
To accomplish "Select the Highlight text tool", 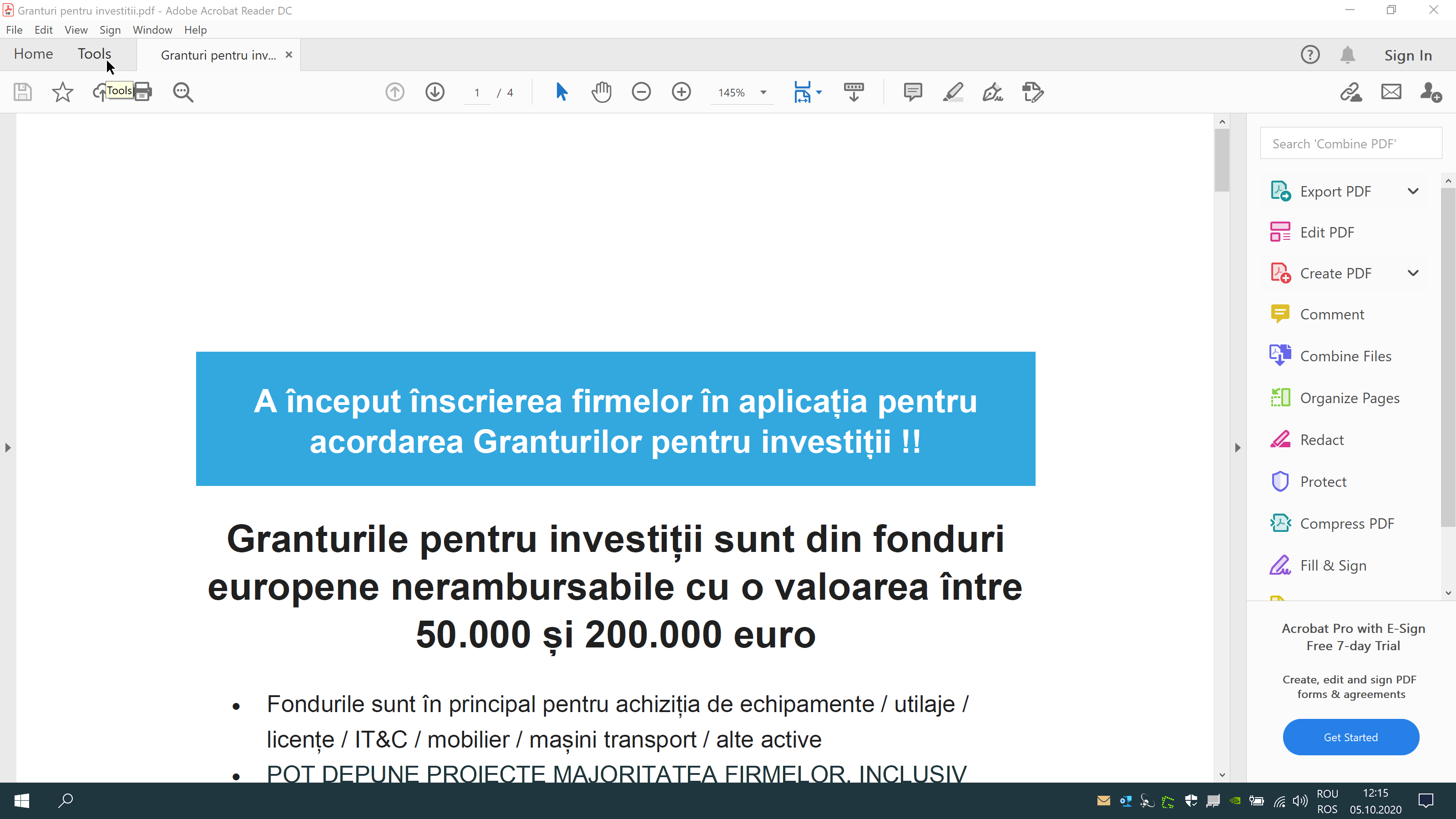I will coord(952,91).
